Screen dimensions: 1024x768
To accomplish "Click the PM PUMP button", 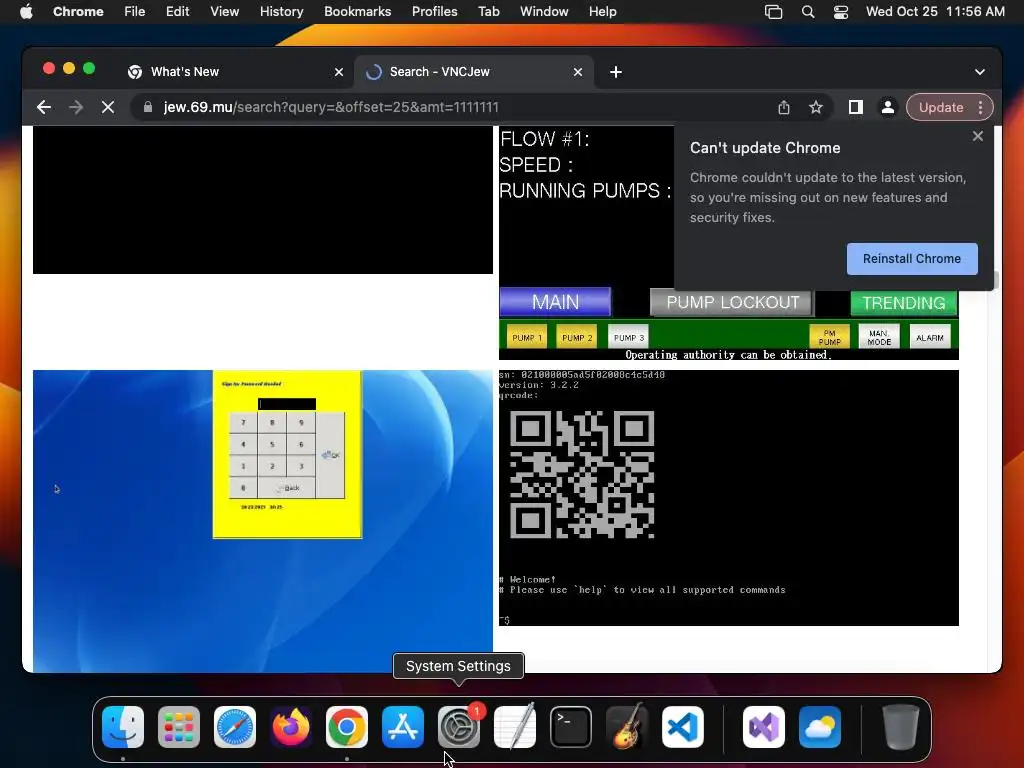I will pyautogui.click(x=829, y=337).
